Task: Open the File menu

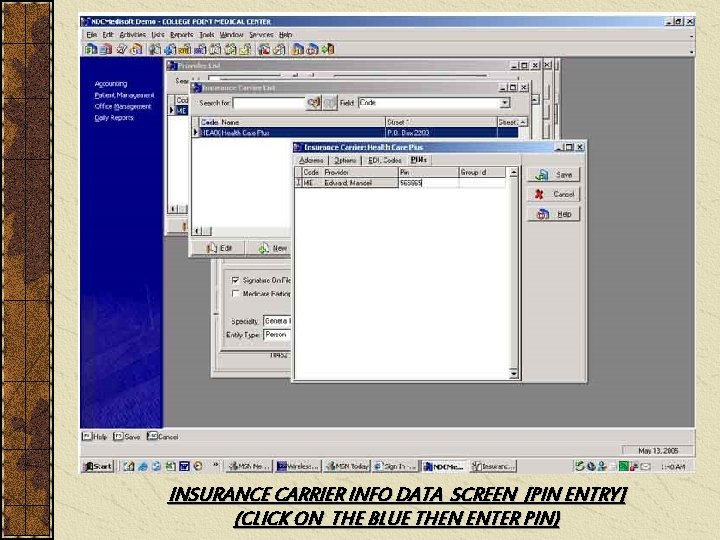Action: 91,34
